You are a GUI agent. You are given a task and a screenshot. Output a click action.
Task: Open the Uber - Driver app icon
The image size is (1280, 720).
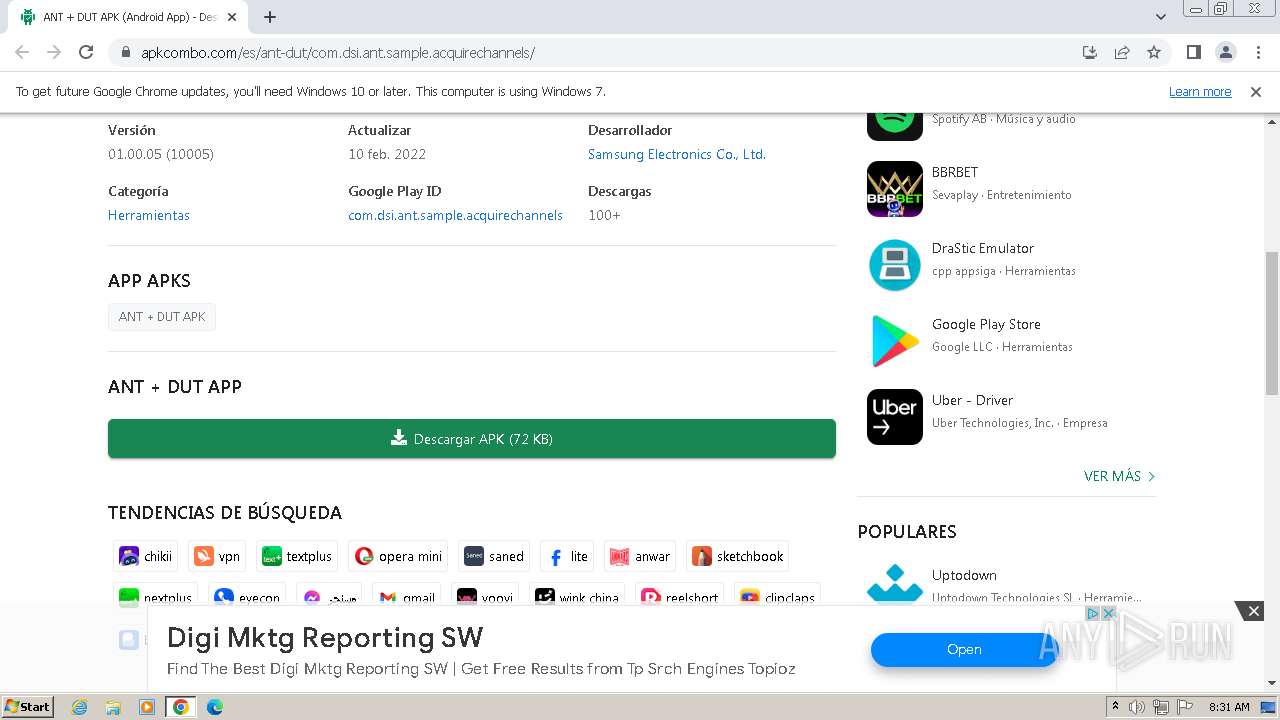pos(895,417)
